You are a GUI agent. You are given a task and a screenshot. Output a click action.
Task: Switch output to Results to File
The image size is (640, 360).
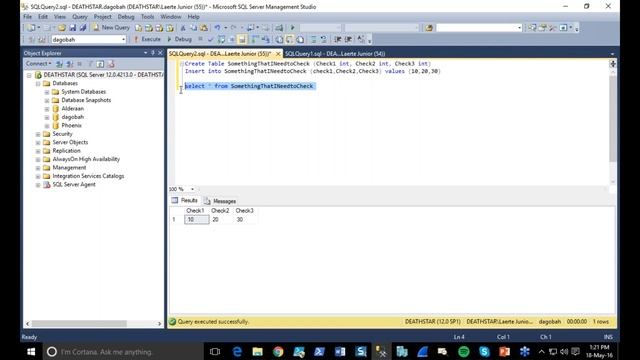pos(300,40)
